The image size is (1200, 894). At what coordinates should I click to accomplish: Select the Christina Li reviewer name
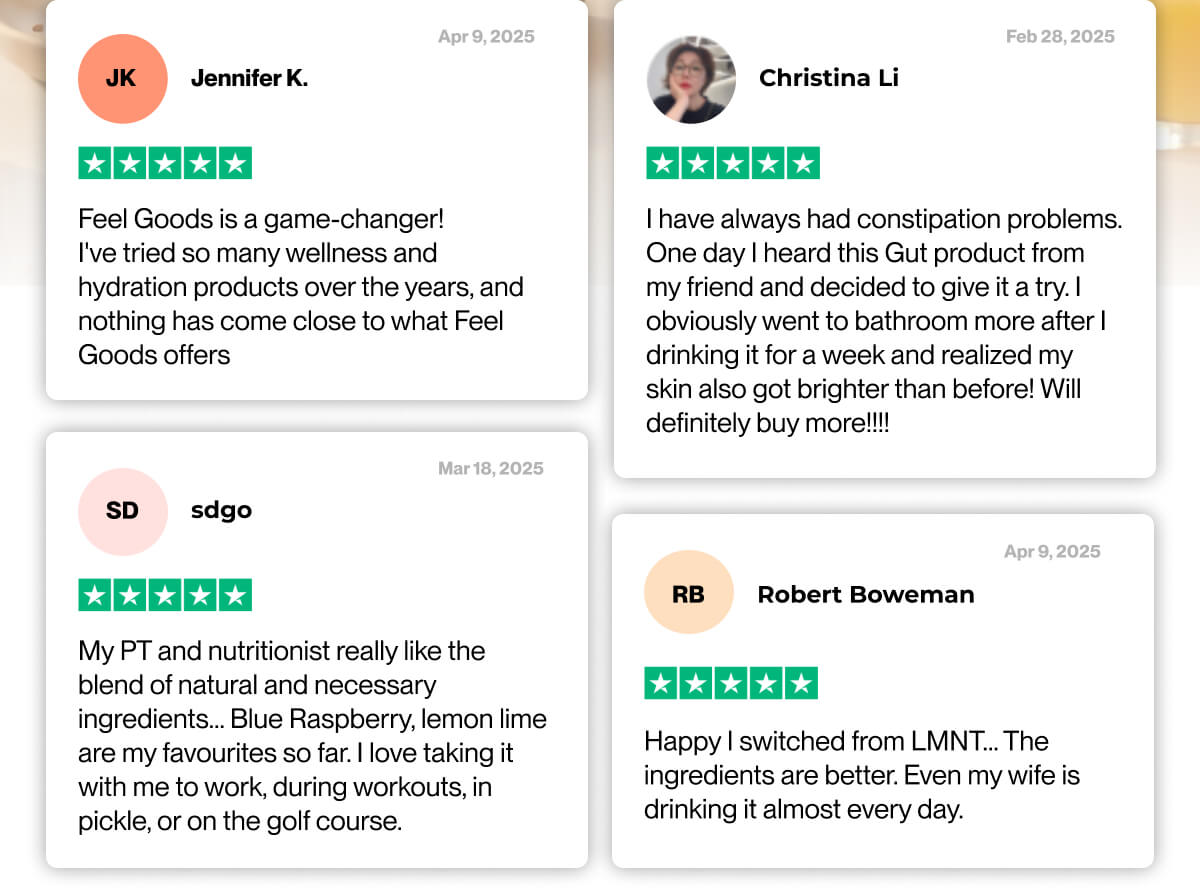[x=829, y=78]
